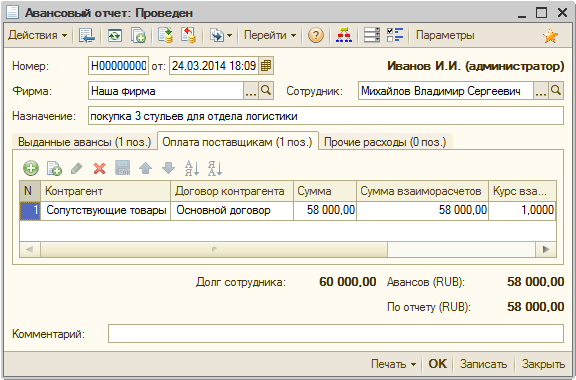Click the OK button
Screen dimensions: 576x380
click(x=438, y=364)
